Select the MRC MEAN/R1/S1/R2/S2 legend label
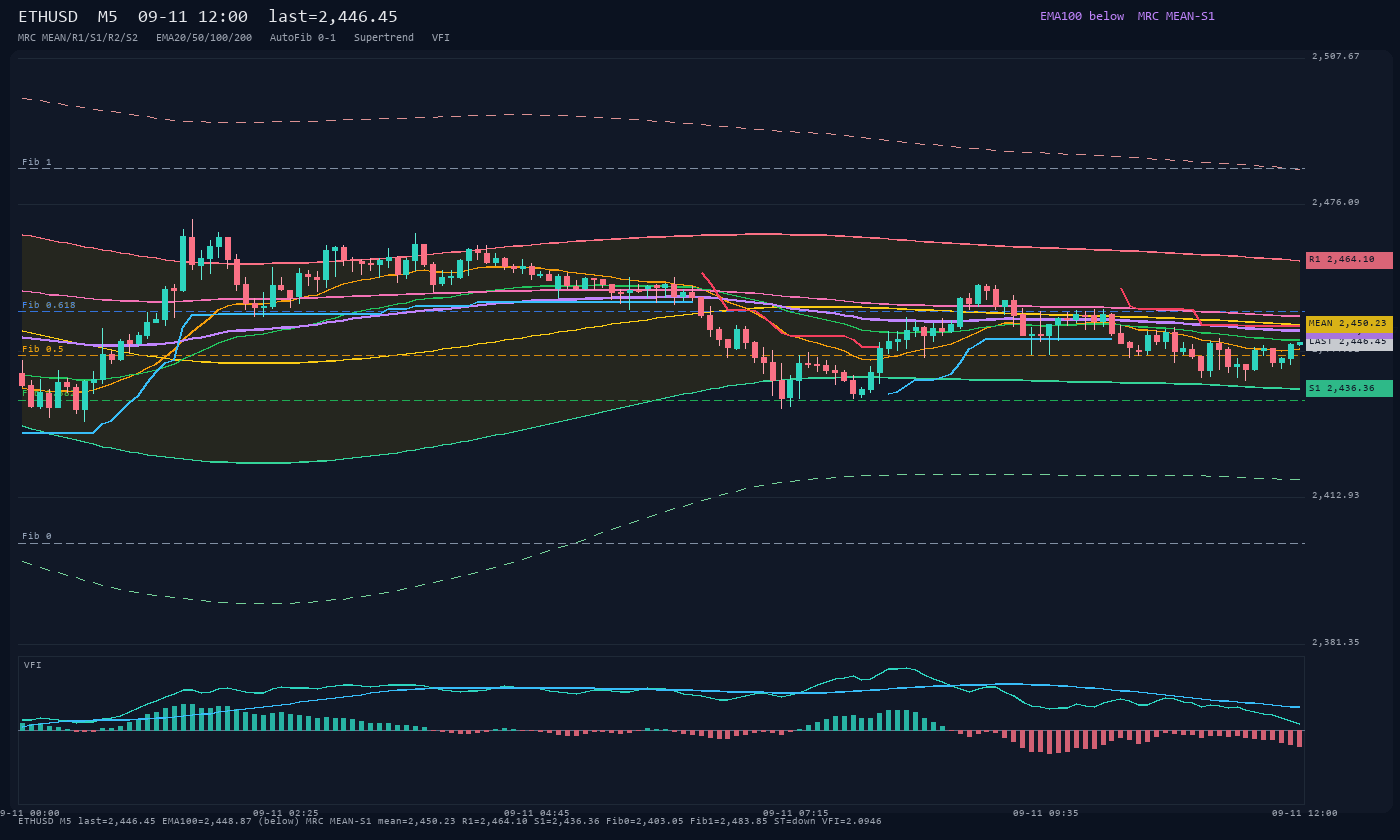 coord(78,37)
